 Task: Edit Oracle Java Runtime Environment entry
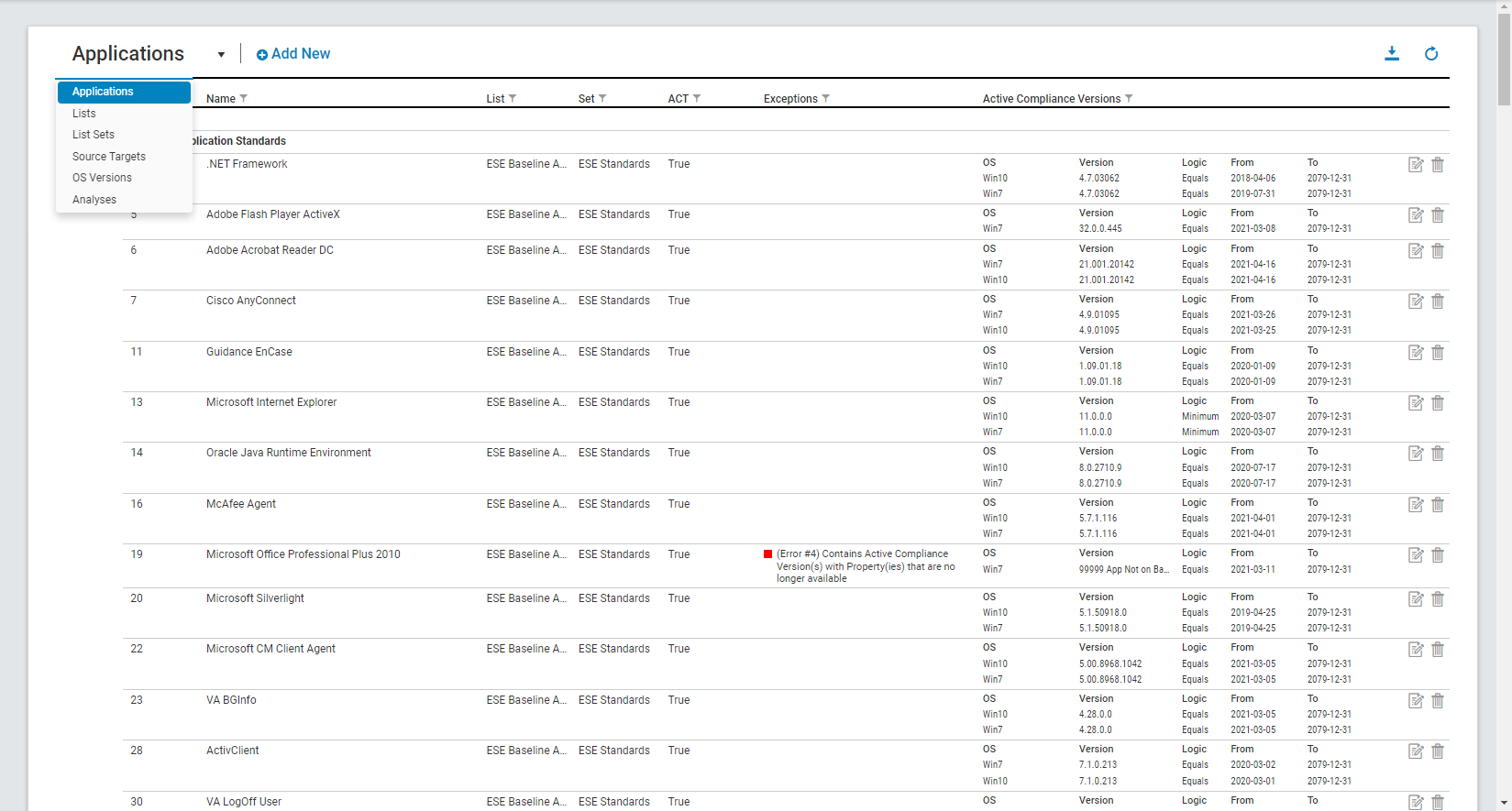[1416, 454]
